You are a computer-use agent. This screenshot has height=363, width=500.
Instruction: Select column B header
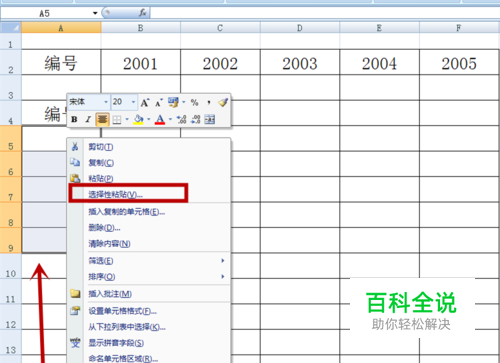(x=141, y=28)
